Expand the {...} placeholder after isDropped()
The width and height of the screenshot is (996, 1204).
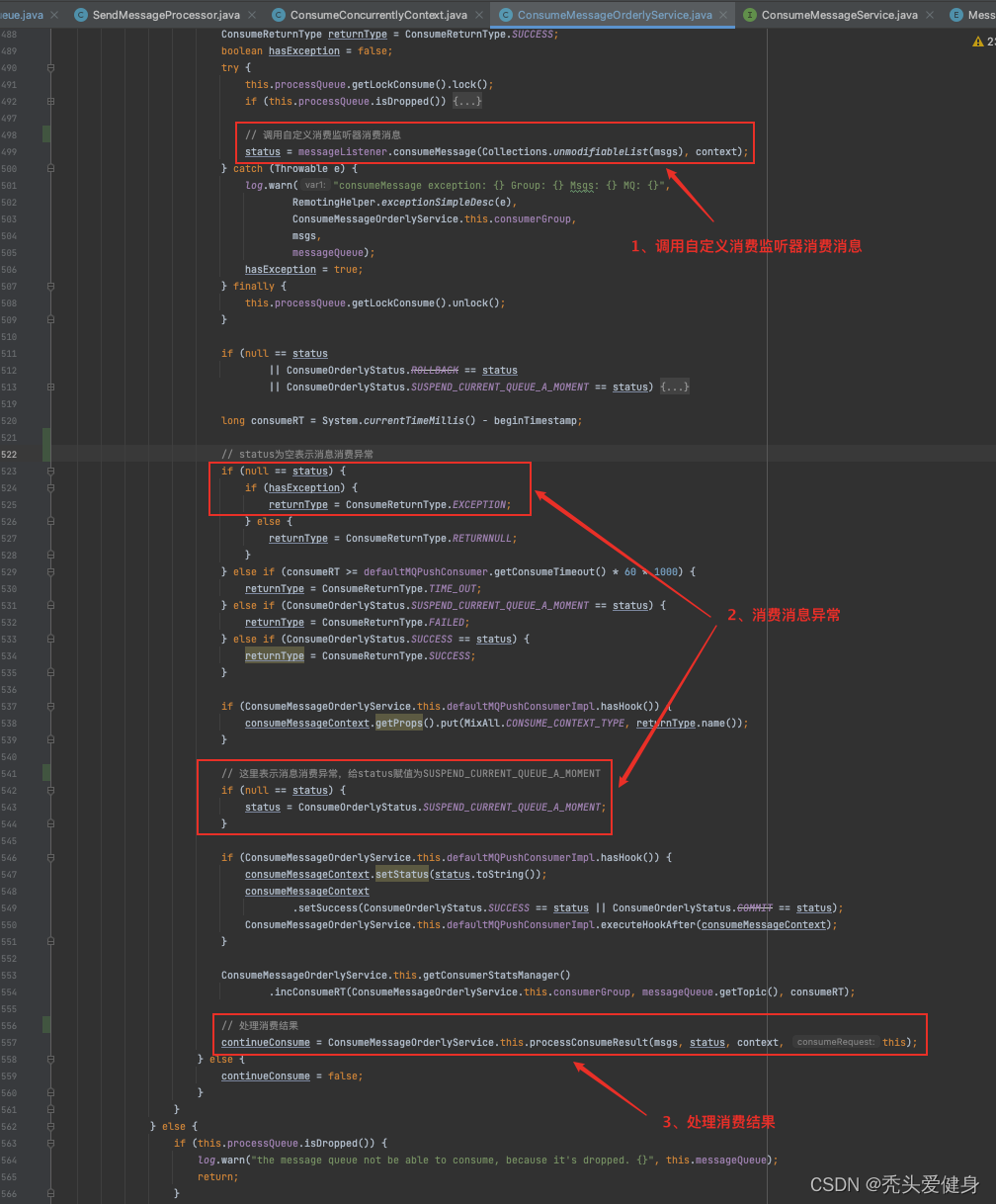click(x=467, y=101)
